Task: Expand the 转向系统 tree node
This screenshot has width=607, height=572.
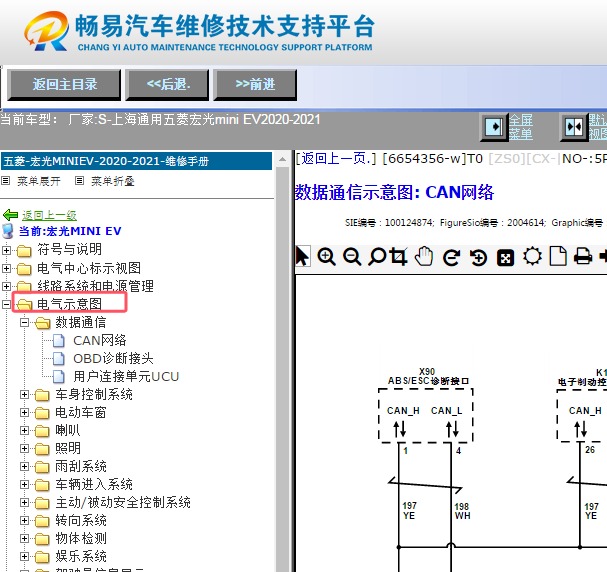Action: pos(24,520)
